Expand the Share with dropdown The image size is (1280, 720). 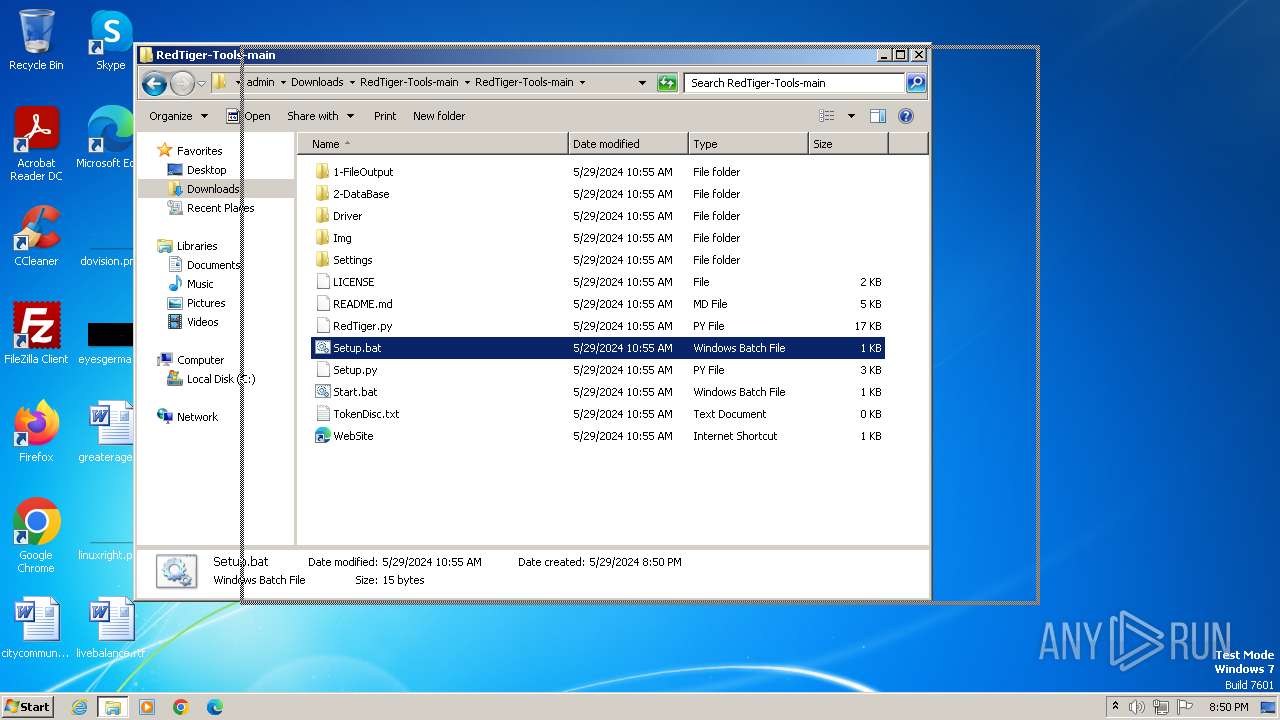pyautogui.click(x=320, y=116)
